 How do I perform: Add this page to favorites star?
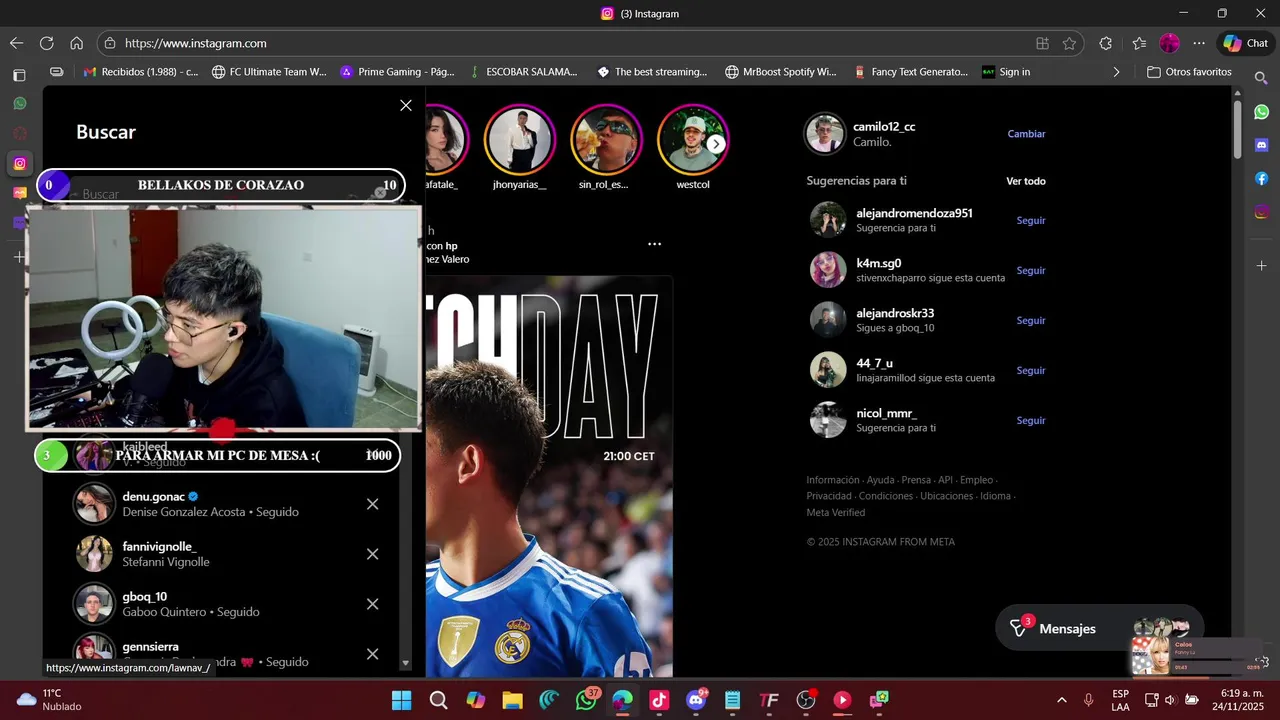tap(1069, 43)
